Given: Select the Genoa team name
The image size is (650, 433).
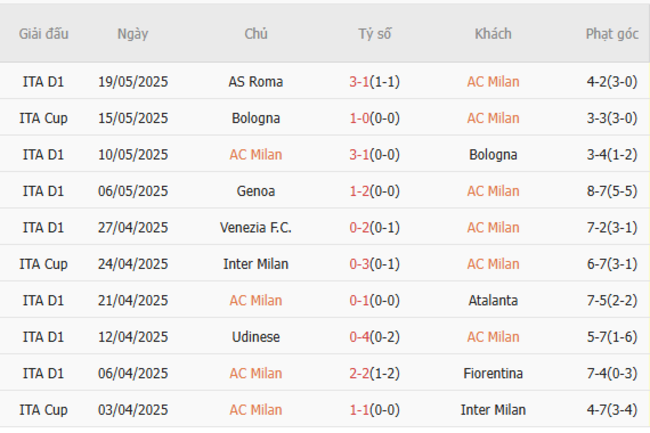Looking at the screenshot, I should coord(256,191).
